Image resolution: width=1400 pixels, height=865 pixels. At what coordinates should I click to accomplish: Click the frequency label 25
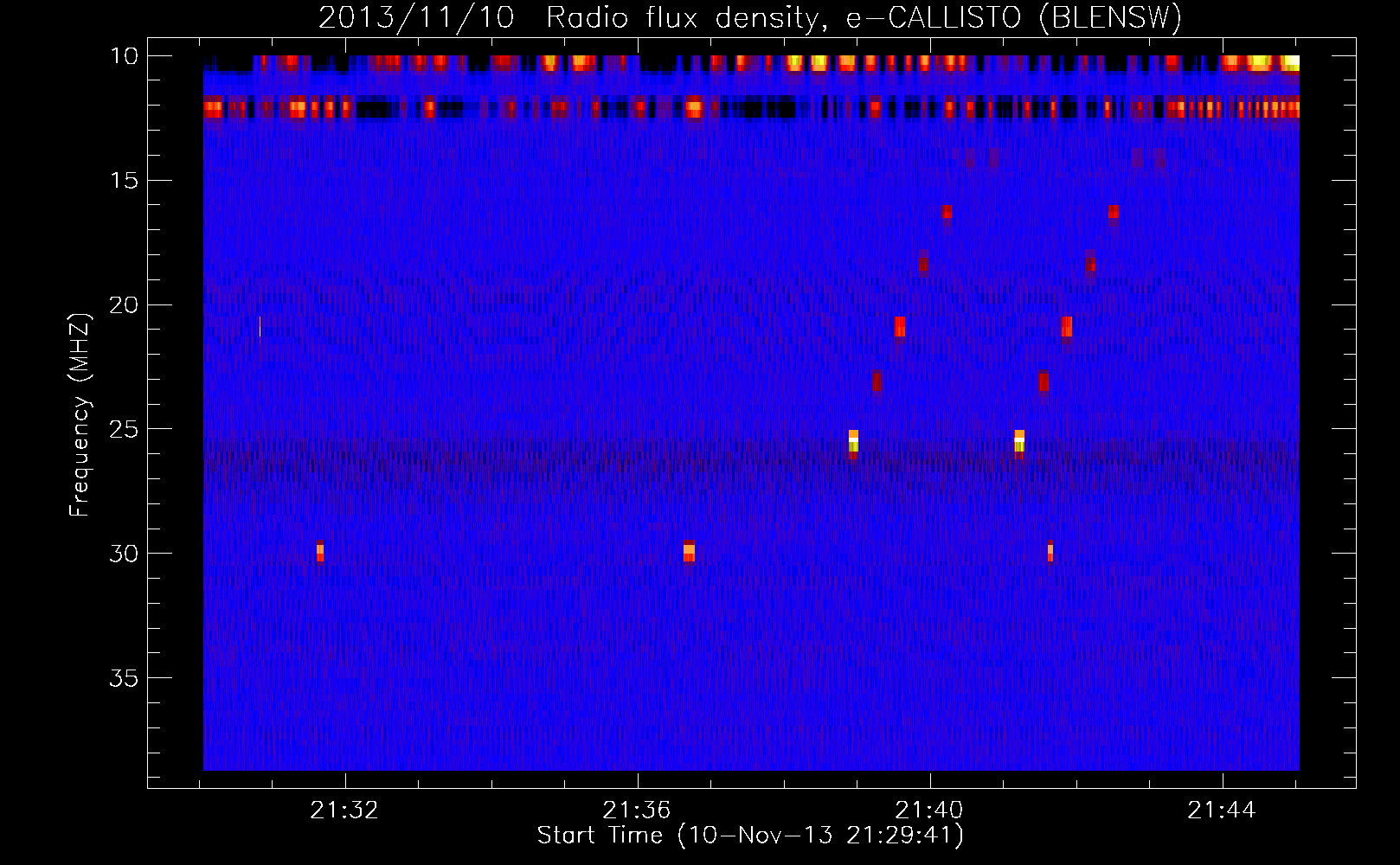(125, 429)
